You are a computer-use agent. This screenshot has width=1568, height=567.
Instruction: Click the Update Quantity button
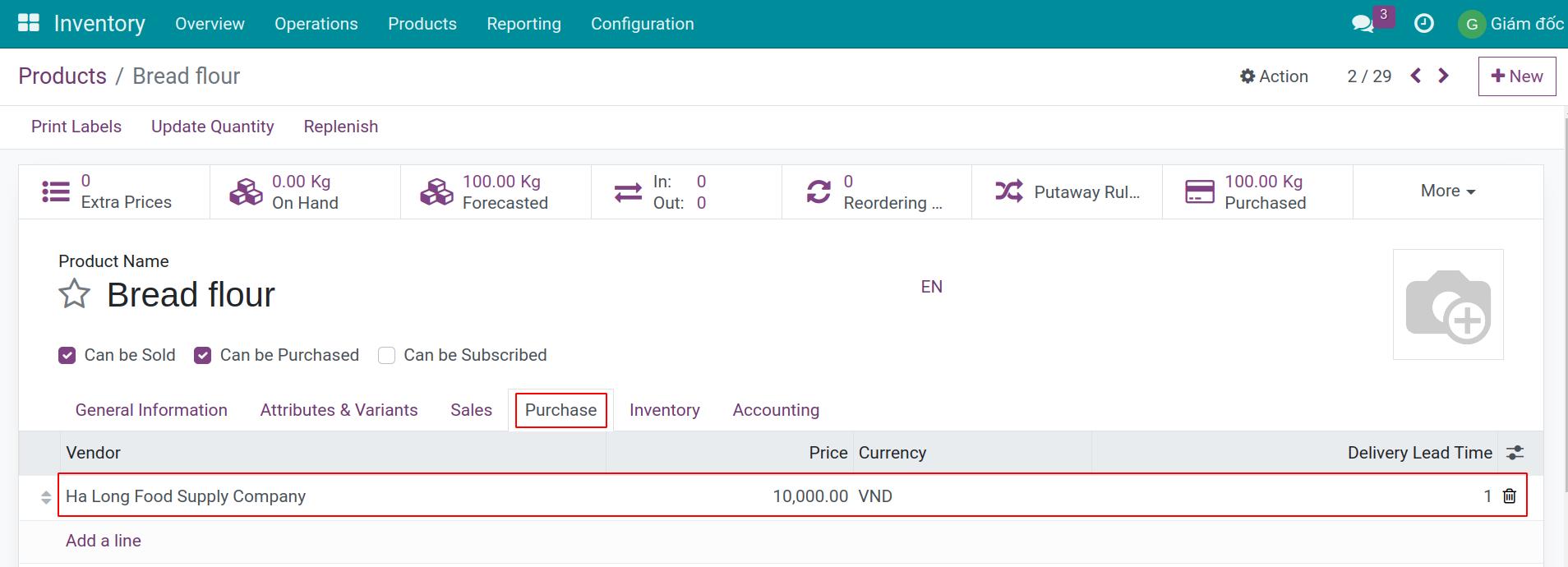pos(212,127)
